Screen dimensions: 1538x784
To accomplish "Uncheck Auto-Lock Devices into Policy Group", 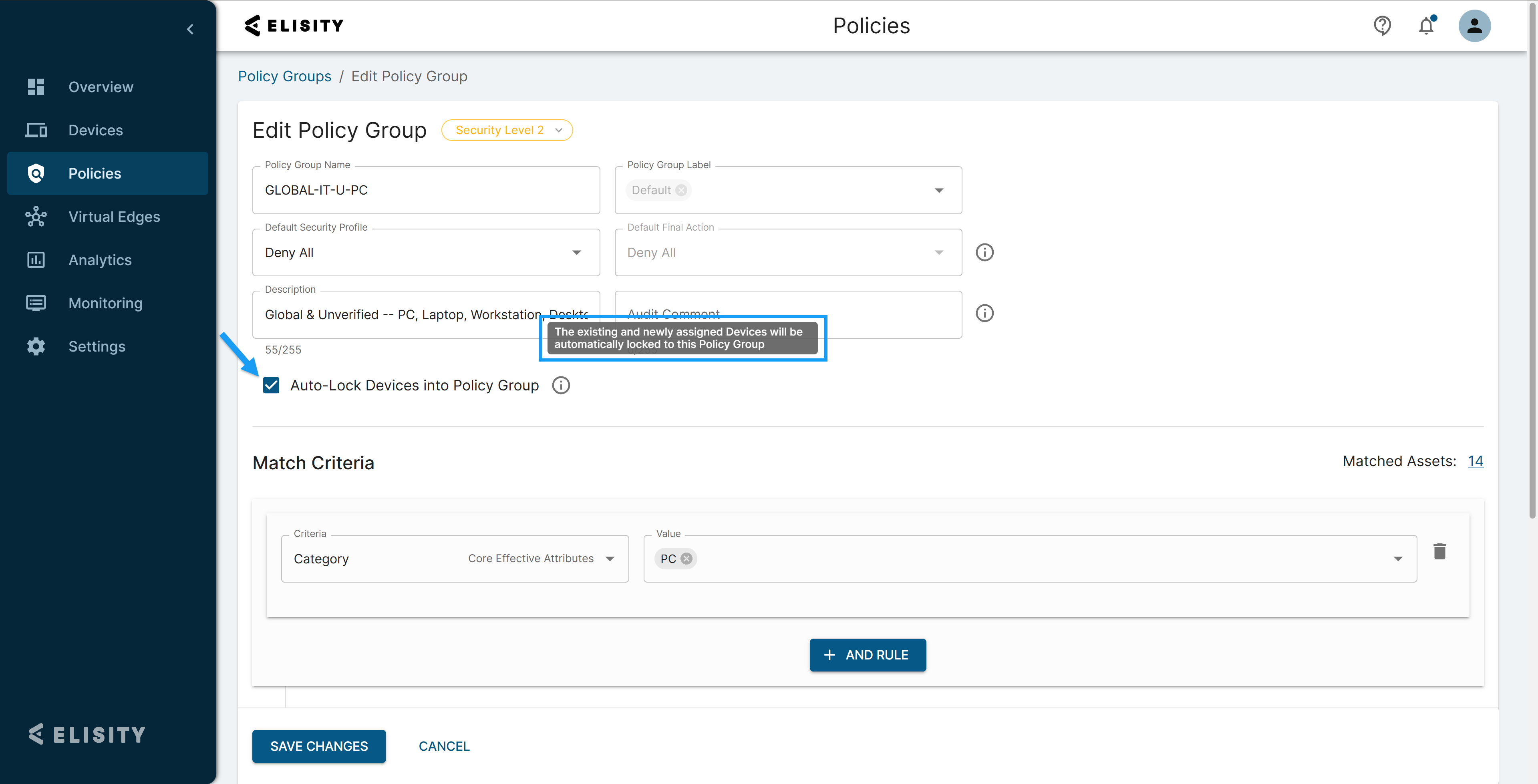I will pyautogui.click(x=271, y=385).
